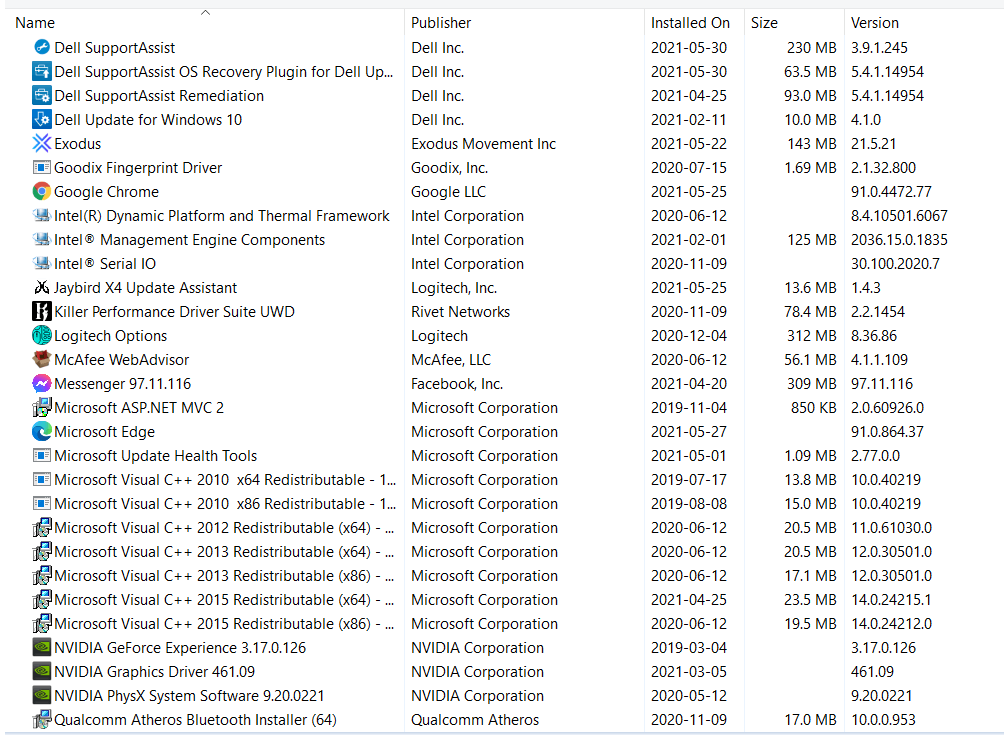Click the Microsoft Edge icon
This screenshot has height=735, width=1004.
[x=42, y=432]
